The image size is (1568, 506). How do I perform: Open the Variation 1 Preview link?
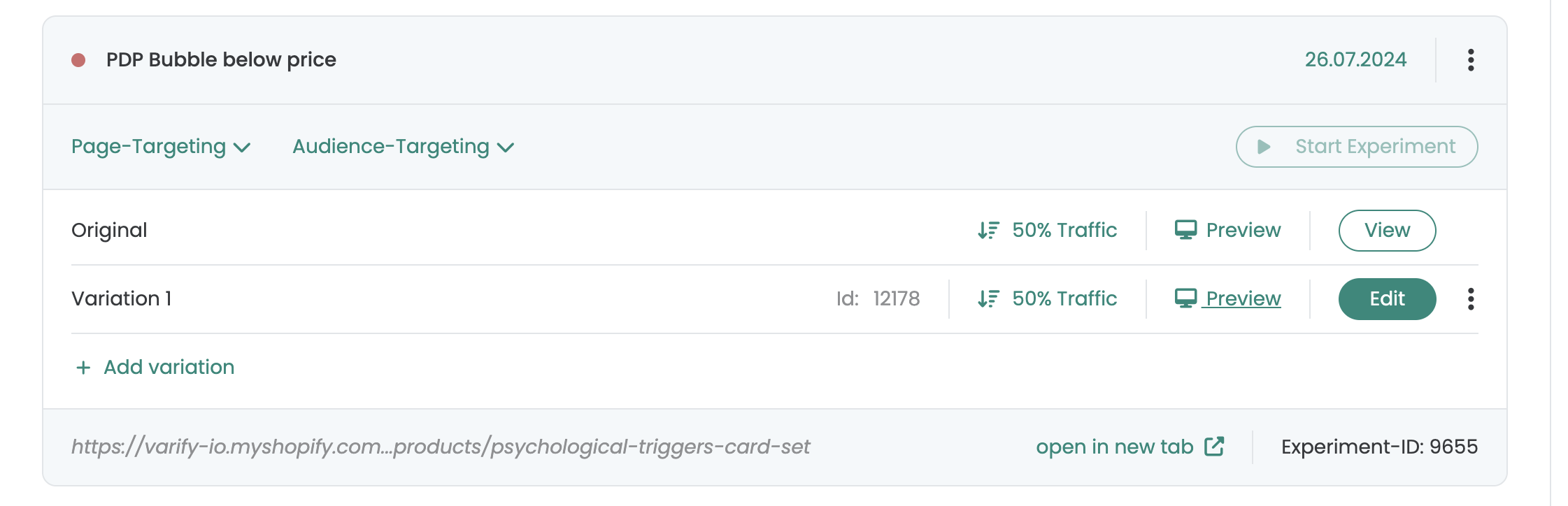coord(1243,298)
